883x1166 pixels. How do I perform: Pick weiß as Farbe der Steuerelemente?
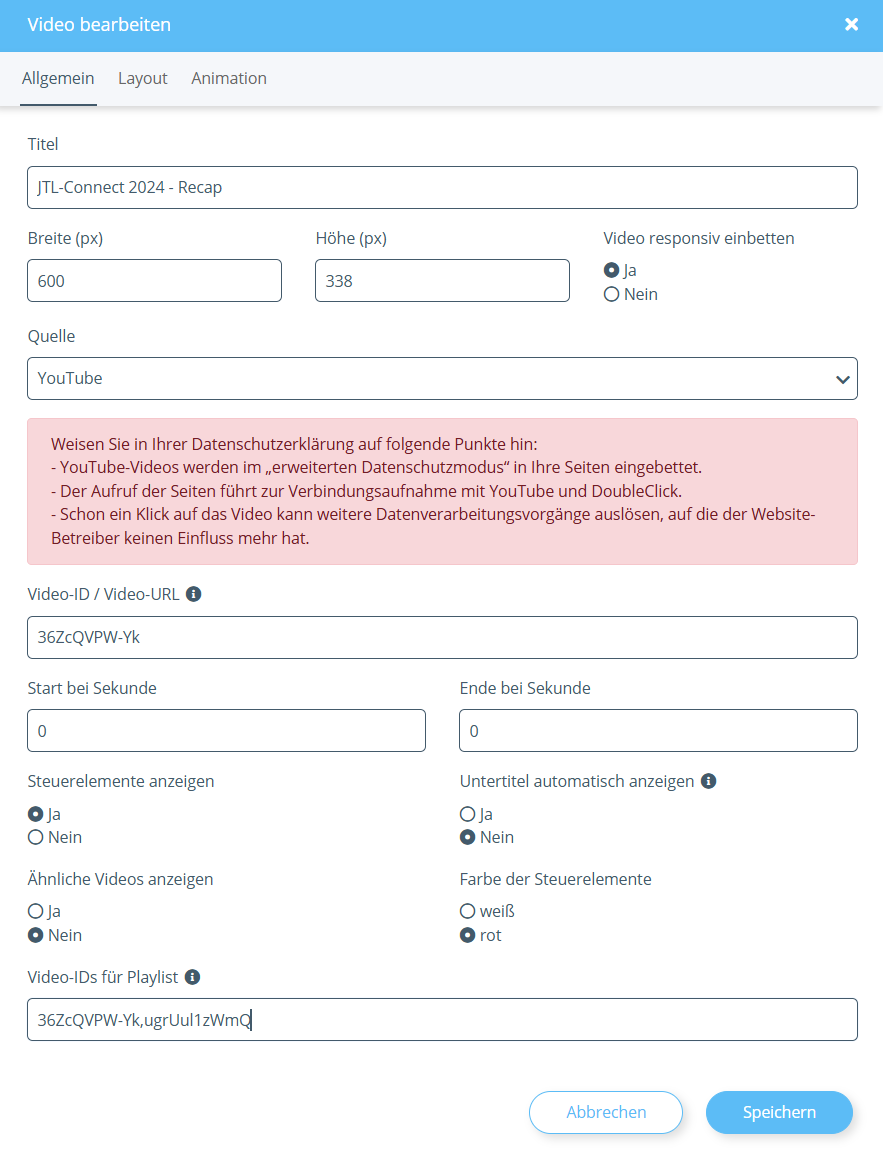467,912
